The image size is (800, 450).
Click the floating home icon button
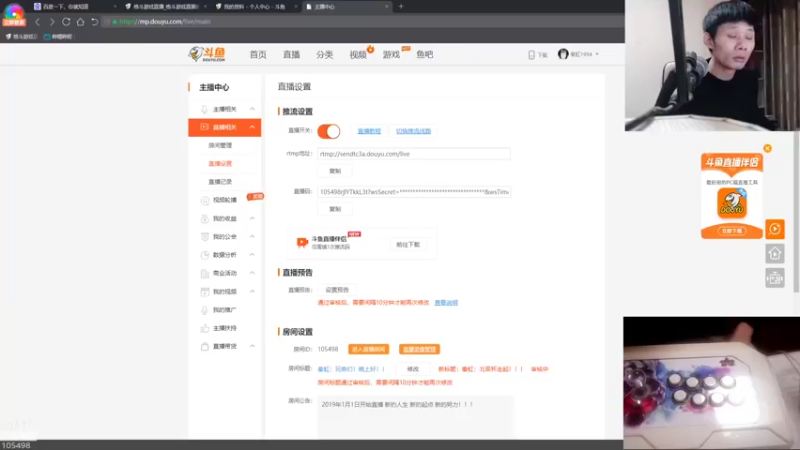[774, 254]
